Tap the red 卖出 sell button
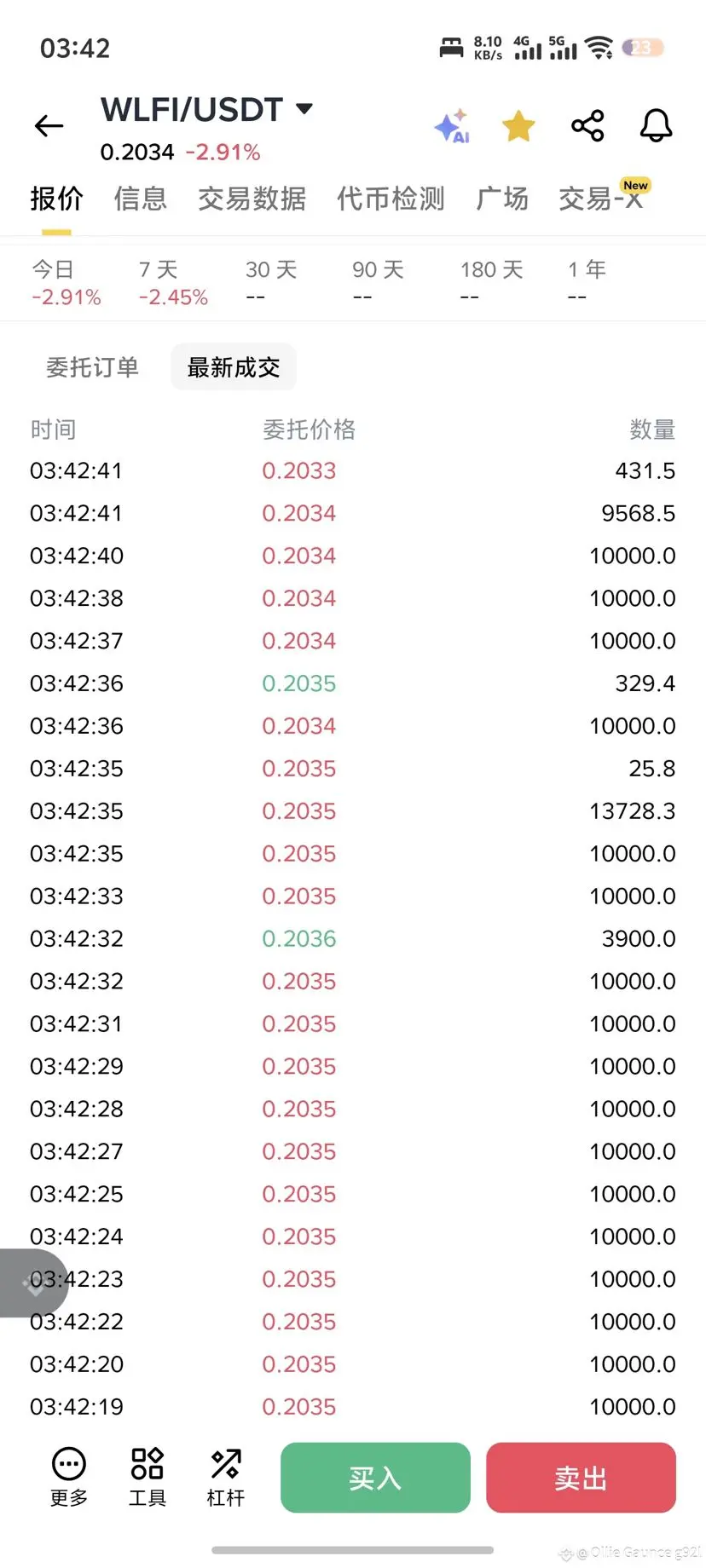 pyautogui.click(x=581, y=1478)
